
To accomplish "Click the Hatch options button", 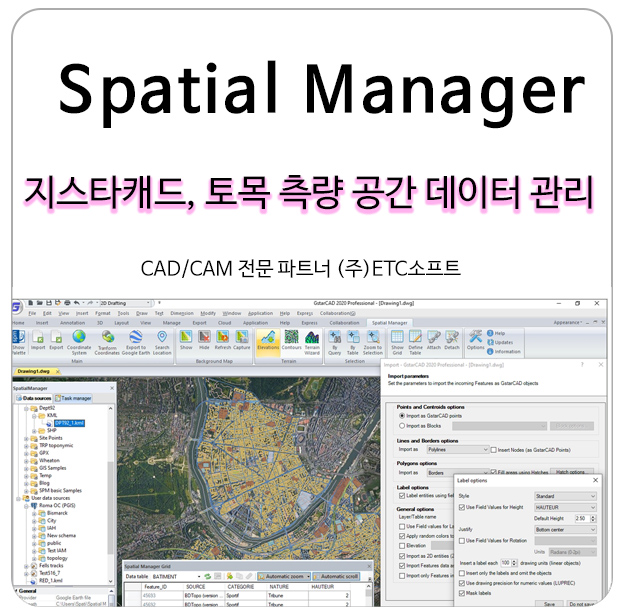I will point(570,472).
